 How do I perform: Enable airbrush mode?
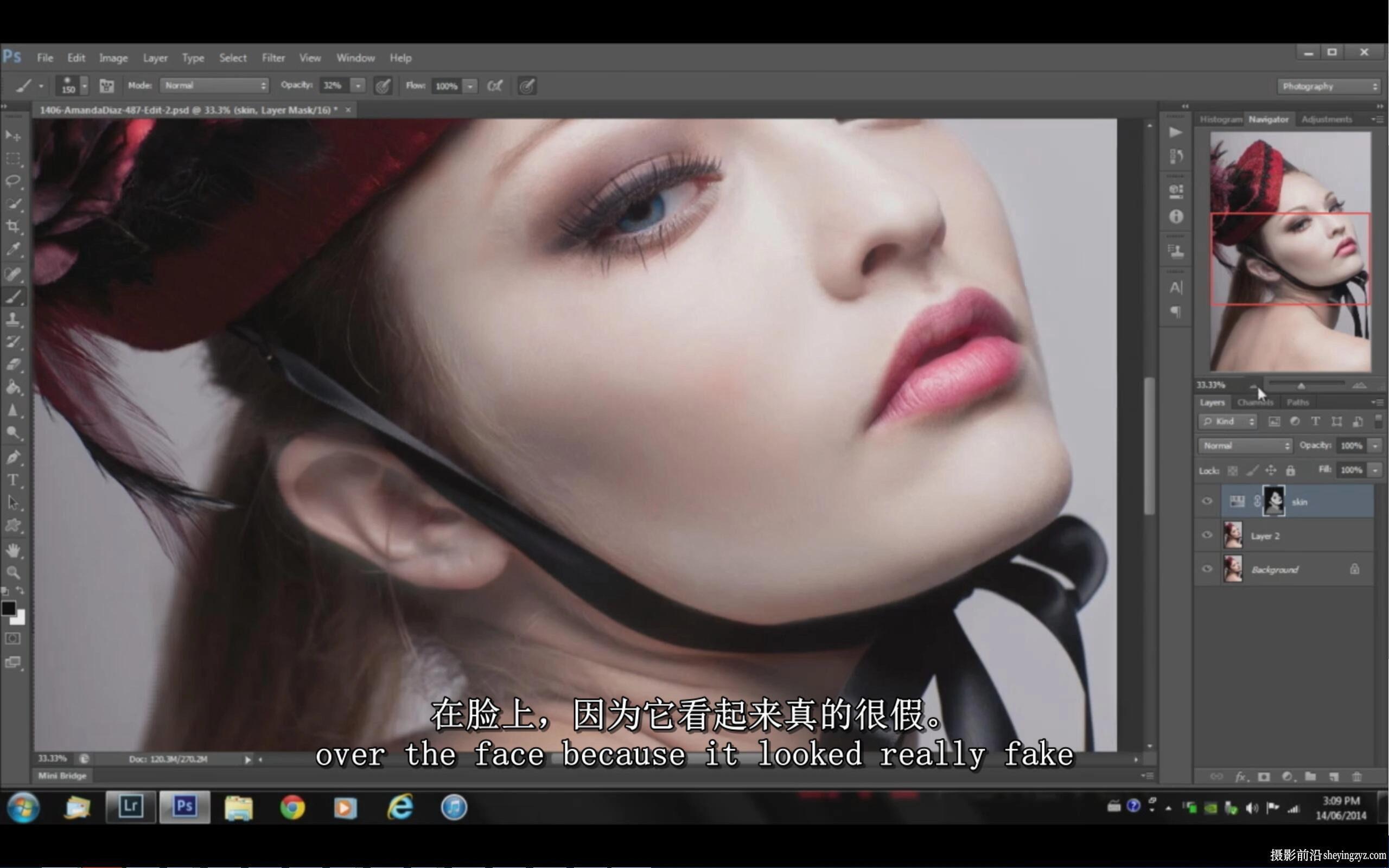point(495,86)
